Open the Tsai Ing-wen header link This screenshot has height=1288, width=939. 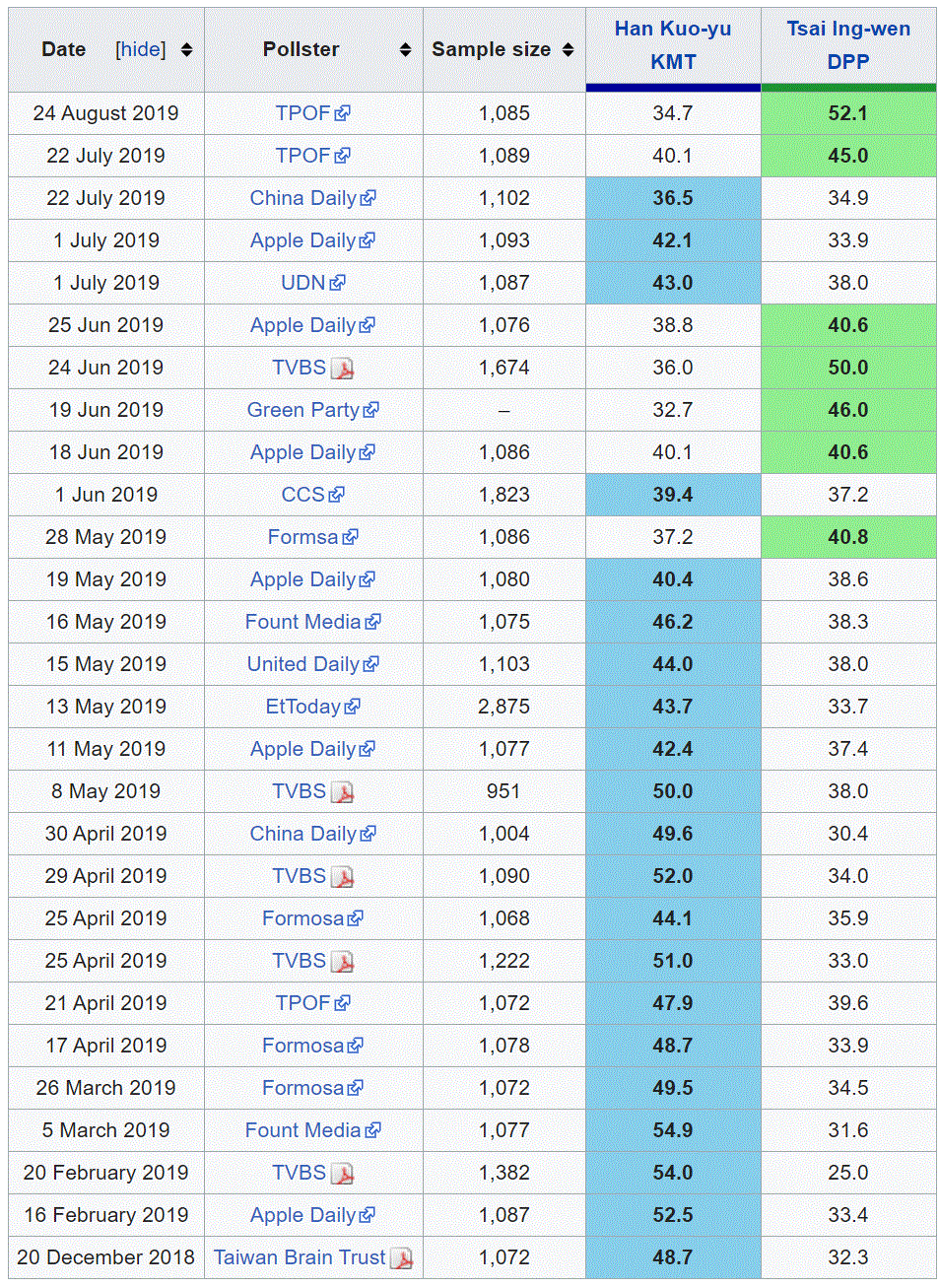click(x=847, y=29)
